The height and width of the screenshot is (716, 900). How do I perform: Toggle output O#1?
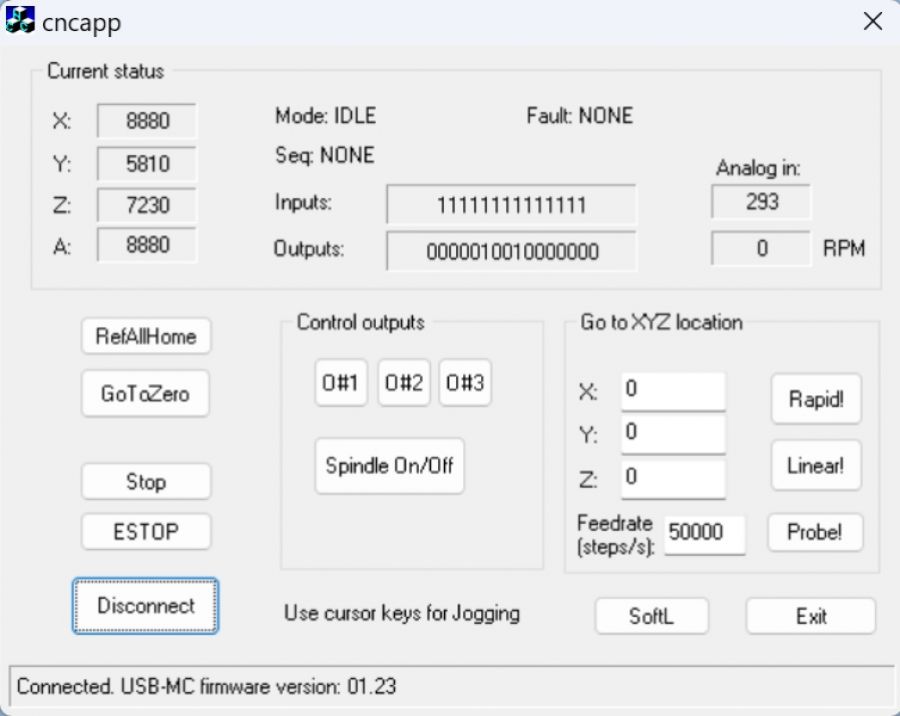(341, 384)
